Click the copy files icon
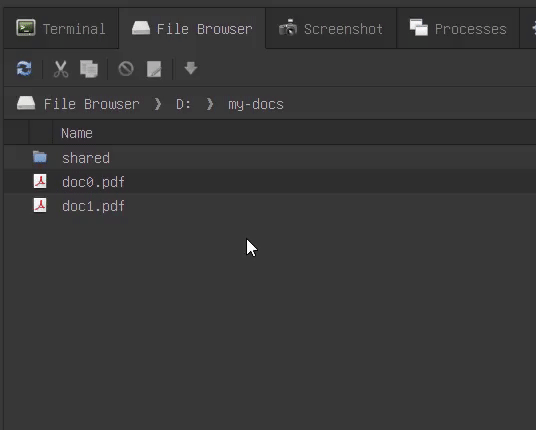This screenshot has height=430, width=536. coord(89,69)
